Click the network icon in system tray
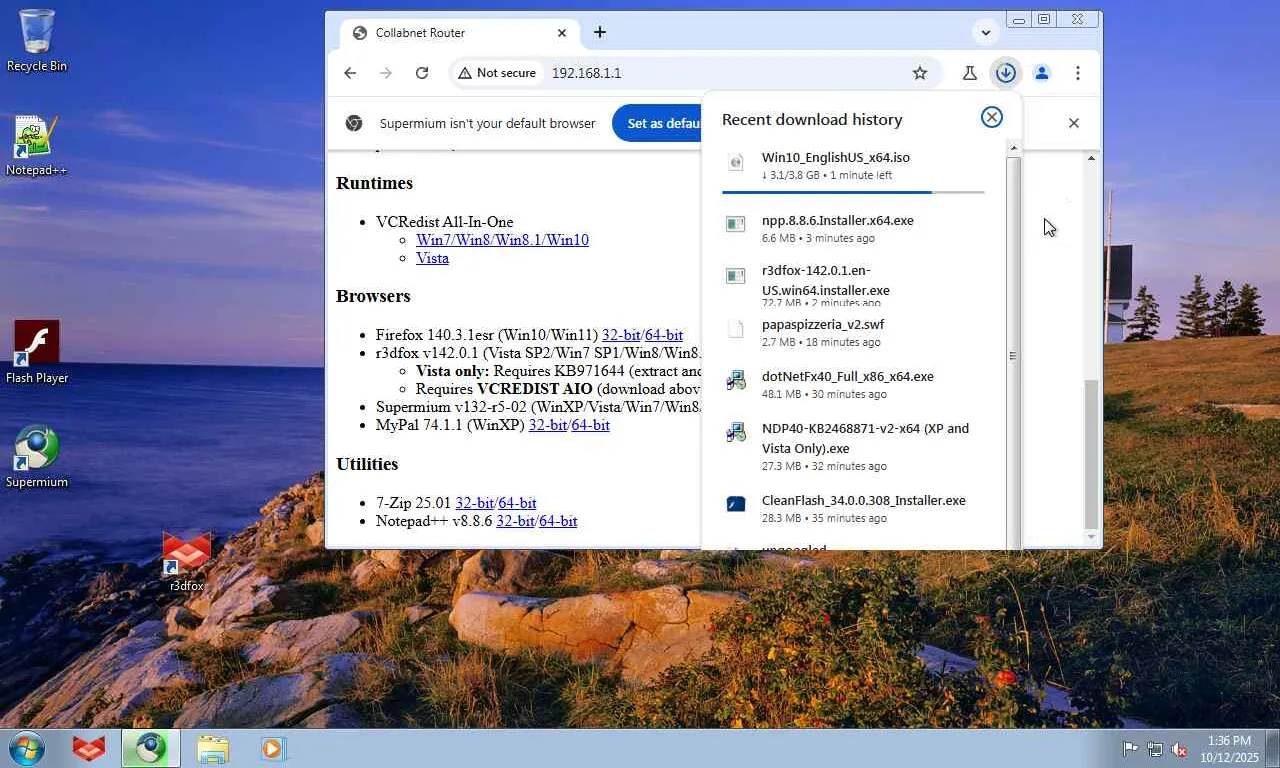Viewport: 1280px width, 768px height. [1155, 749]
